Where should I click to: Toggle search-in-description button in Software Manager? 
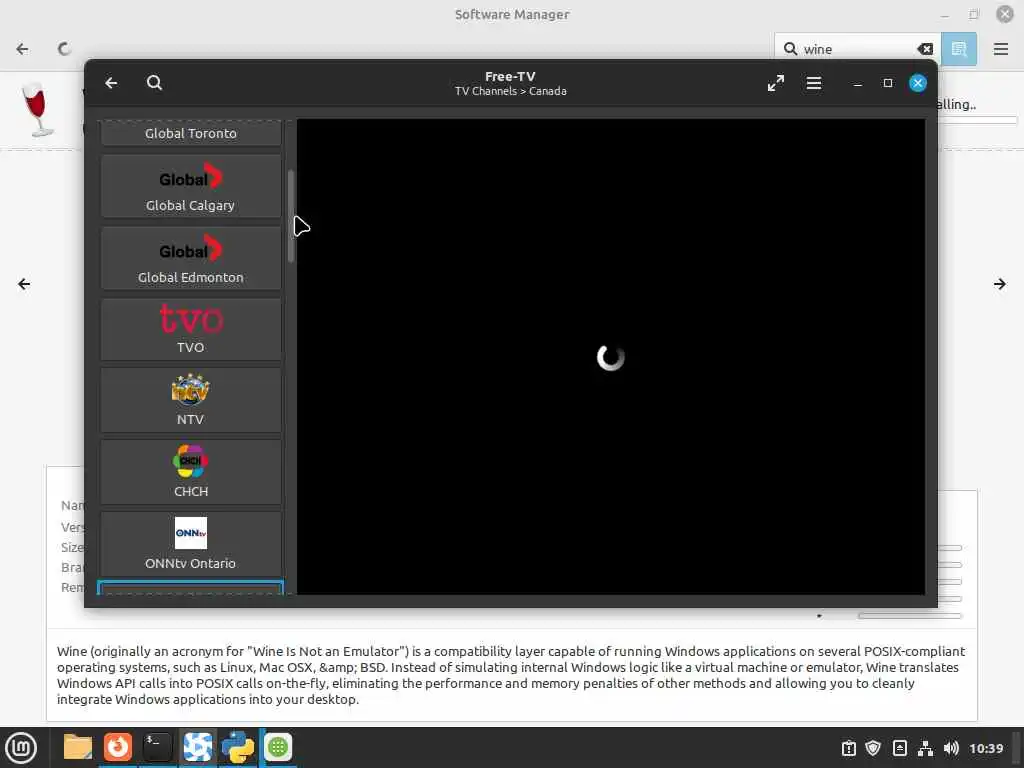pos(959,49)
